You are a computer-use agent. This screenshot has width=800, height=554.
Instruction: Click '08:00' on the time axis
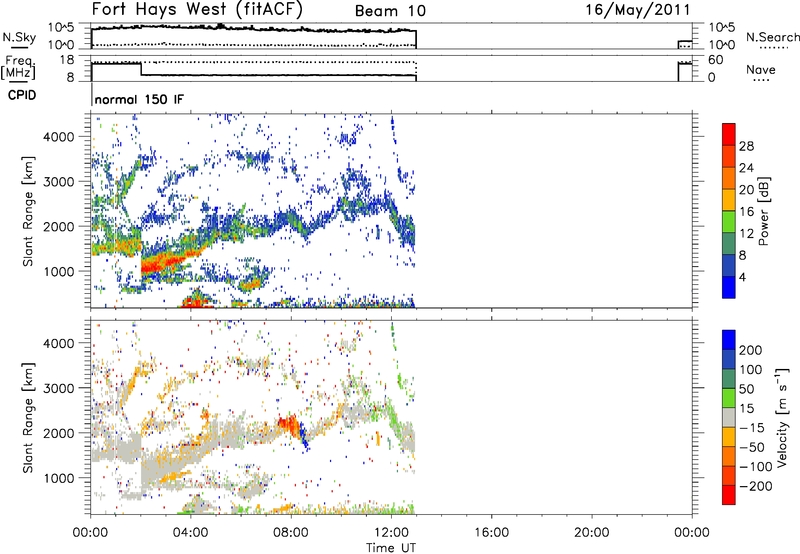pyautogui.click(x=291, y=533)
